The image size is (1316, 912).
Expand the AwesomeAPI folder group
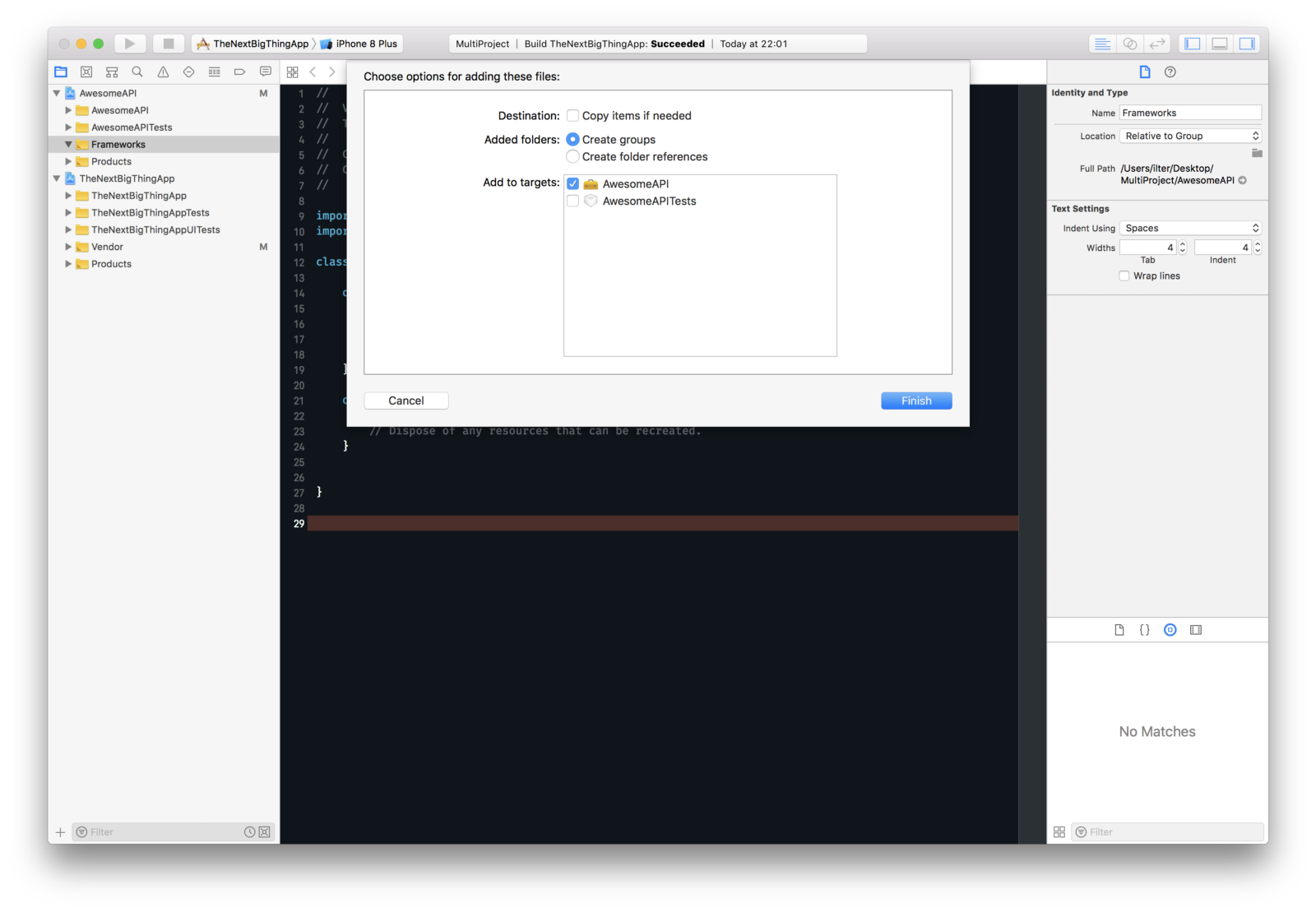coord(68,110)
